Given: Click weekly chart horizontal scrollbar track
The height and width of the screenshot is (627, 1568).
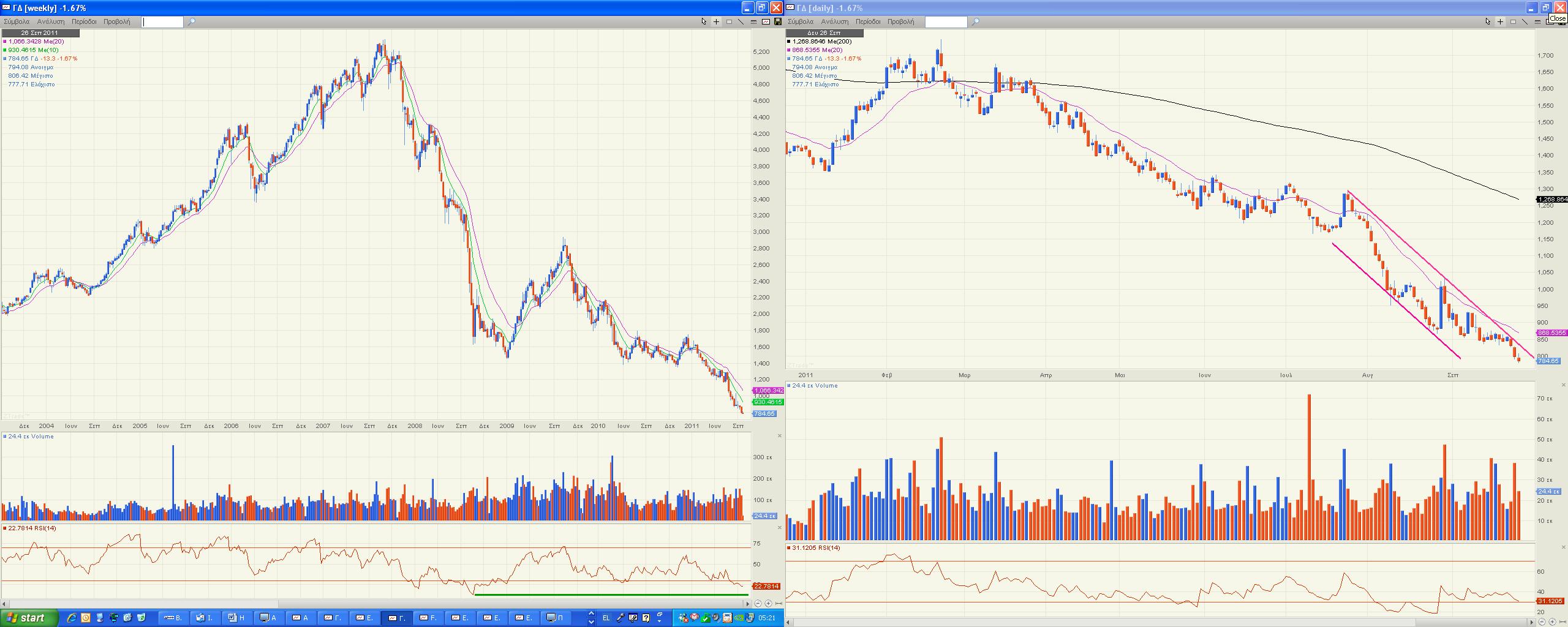Looking at the screenshot, I should (367, 603).
